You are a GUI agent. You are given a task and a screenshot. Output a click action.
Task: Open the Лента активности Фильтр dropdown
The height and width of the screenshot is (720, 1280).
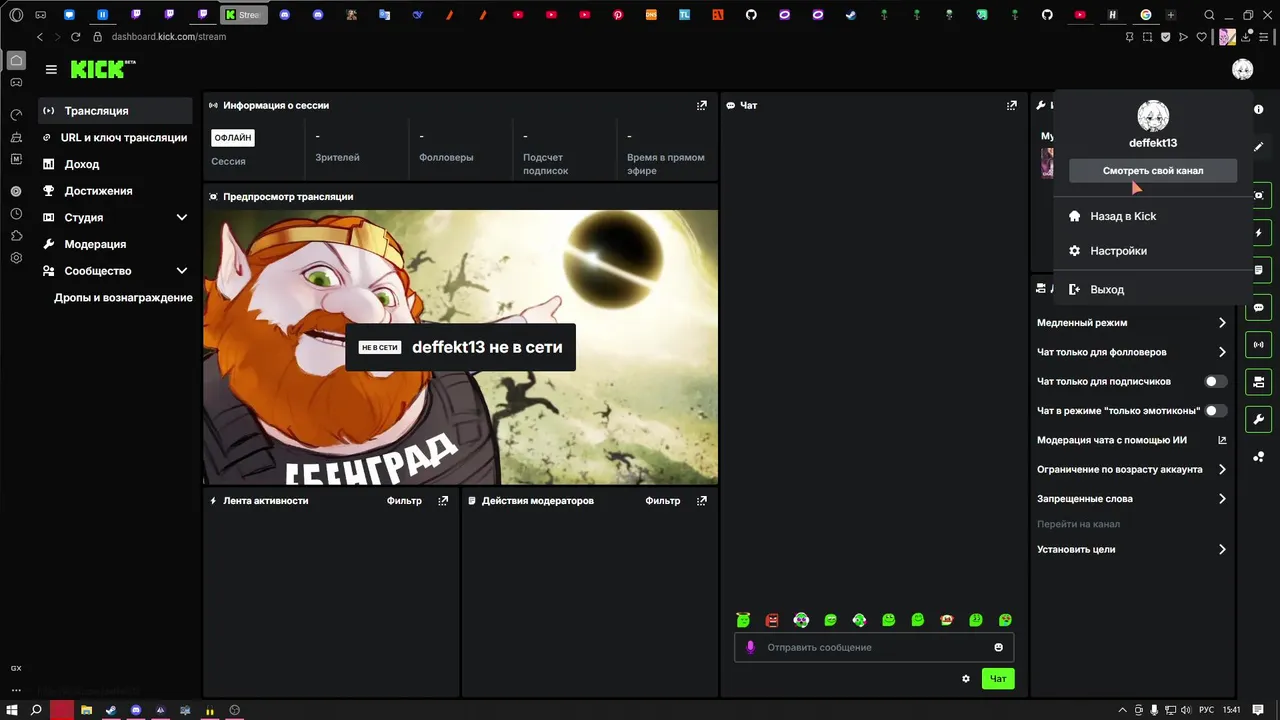pyautogui.click(x=404, y=501)
